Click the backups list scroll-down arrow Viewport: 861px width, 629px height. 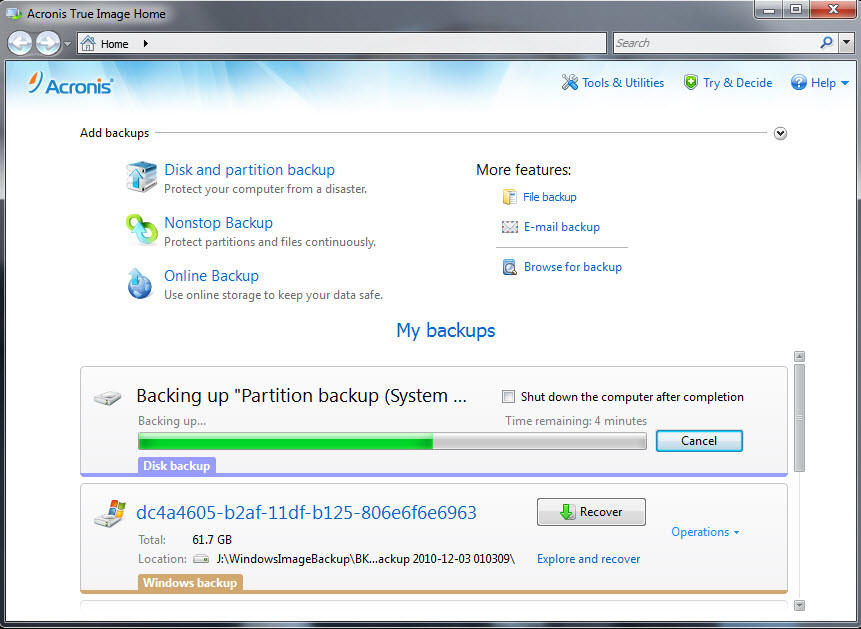point(800,605)
